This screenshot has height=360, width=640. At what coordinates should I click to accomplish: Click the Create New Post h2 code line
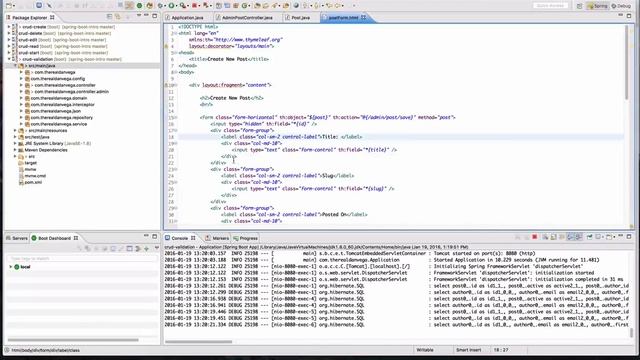pos(231,98)
